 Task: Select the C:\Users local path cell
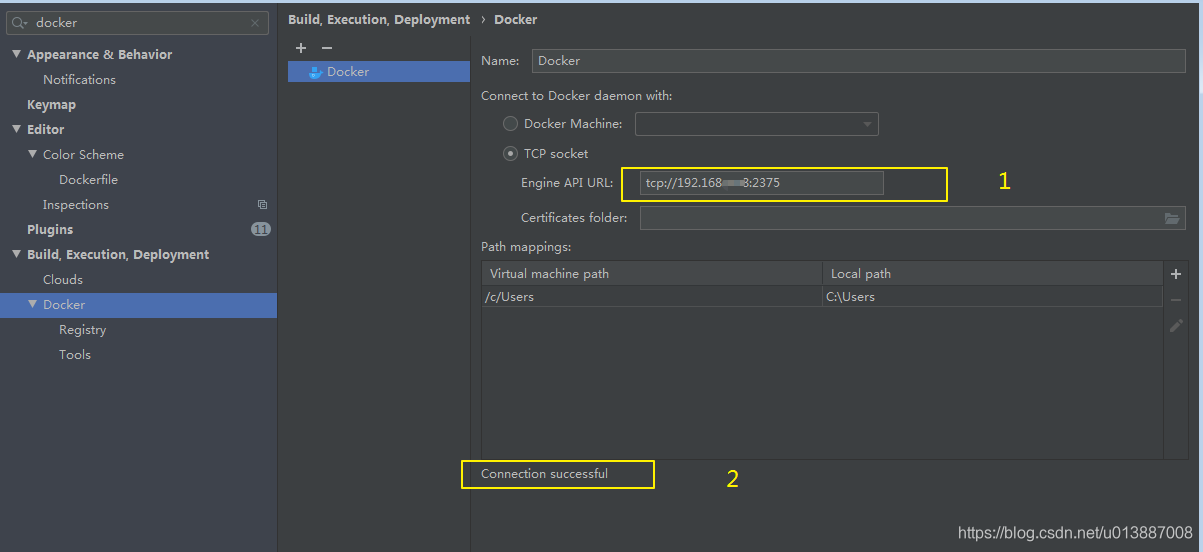[x=992, y=297]
